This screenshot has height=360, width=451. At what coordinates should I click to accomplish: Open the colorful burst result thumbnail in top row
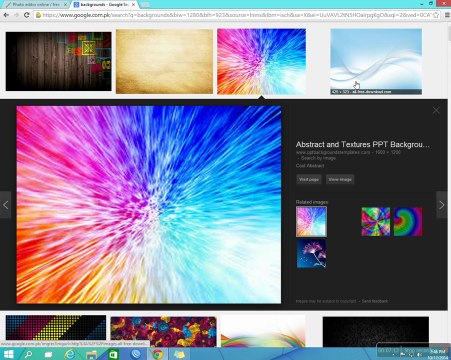click(x=261, y=61)
